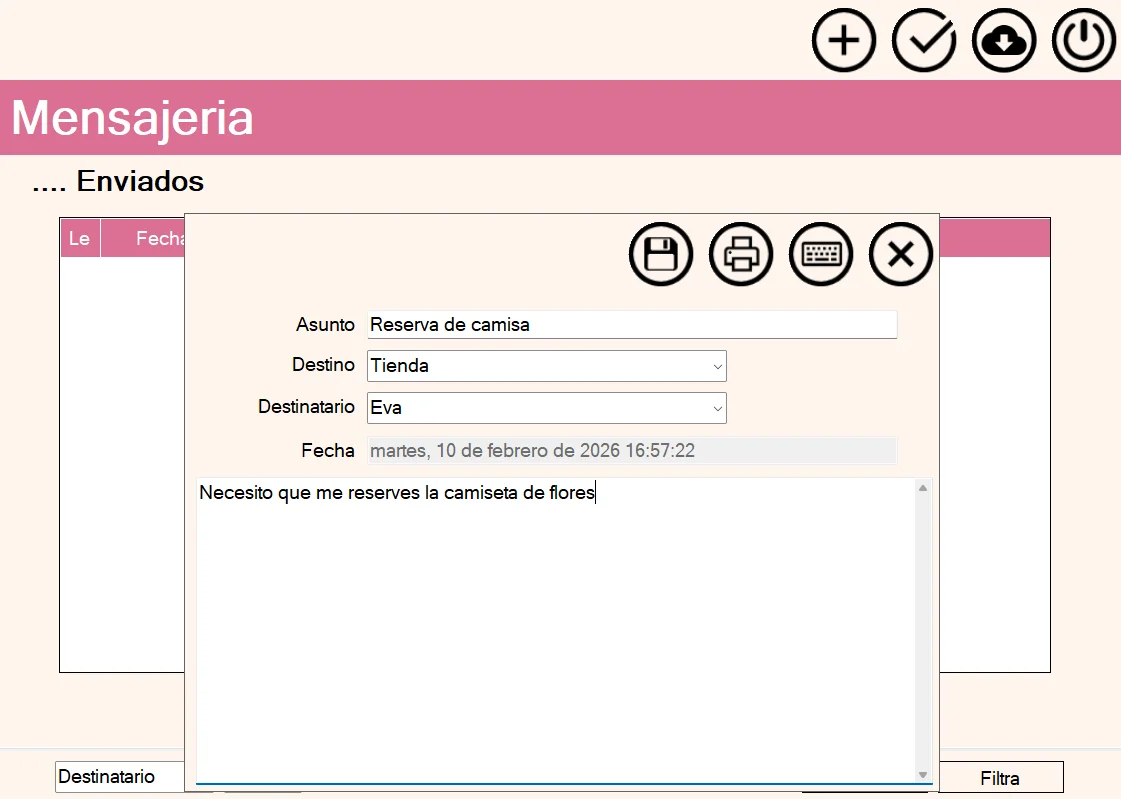
Task: Click the Fecha date field
Action: point(631,451)
